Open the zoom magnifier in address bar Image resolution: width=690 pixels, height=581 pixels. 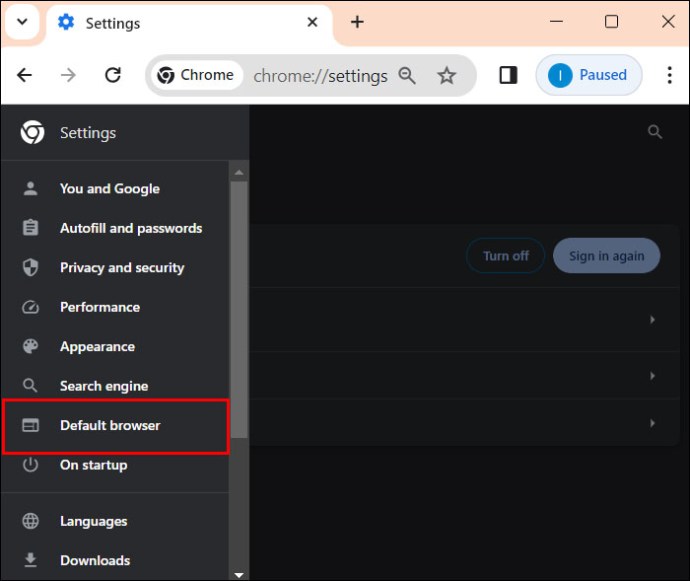point(407,75)
